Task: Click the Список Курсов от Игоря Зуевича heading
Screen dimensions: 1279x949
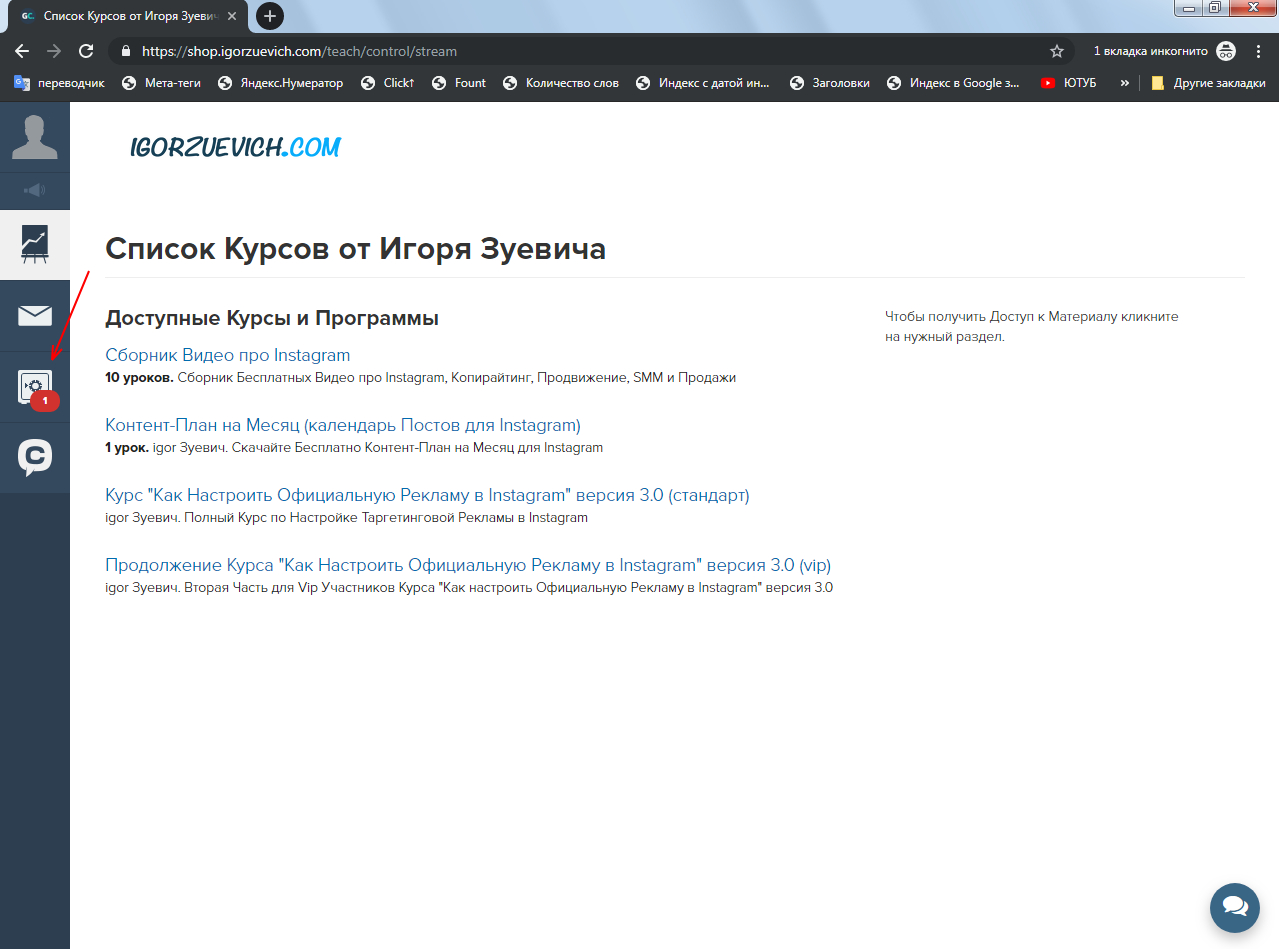Action: click(355, 249)
